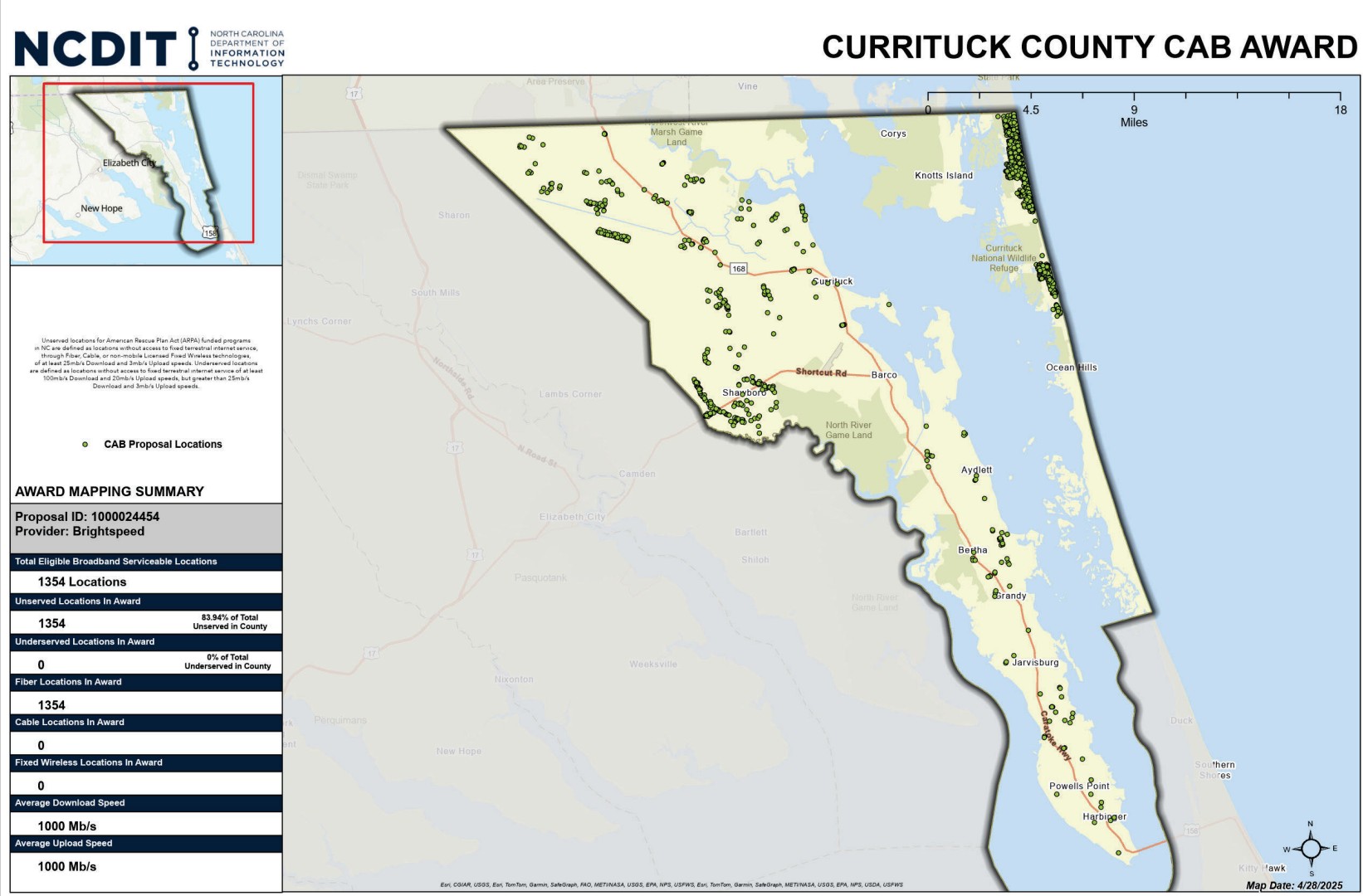This screenshot has width=1363, height=896.
Task: Click the Shortcut Rd road label
Action: pos(820,373)
